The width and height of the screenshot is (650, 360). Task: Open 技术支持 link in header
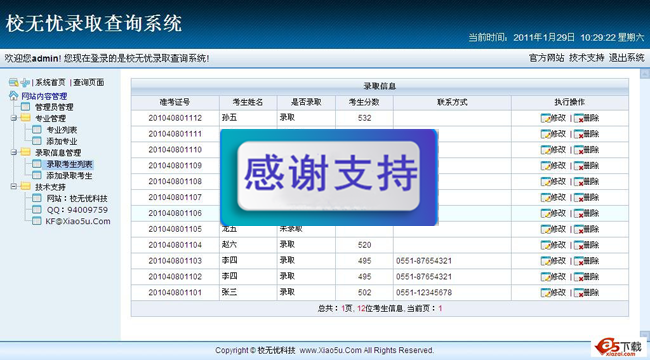point(587,58)
